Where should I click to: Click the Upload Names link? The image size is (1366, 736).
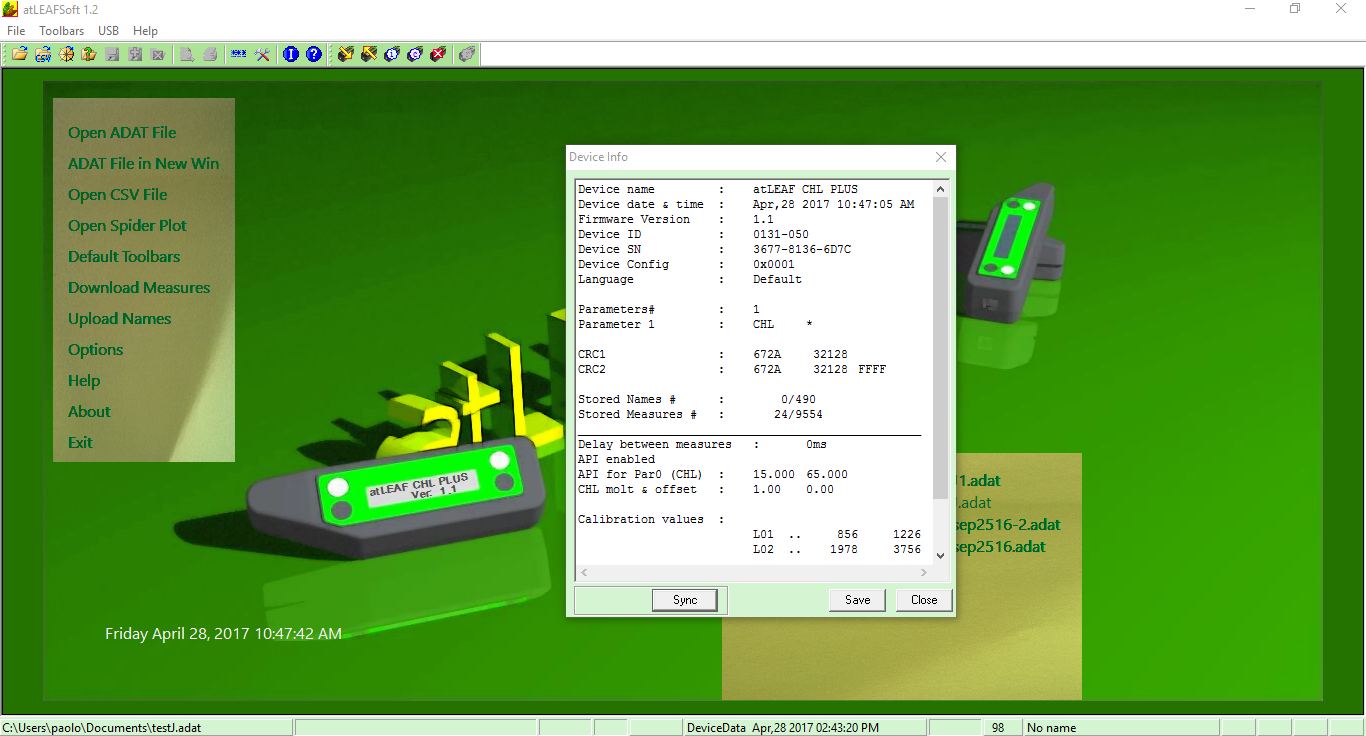tap(119, 319)
